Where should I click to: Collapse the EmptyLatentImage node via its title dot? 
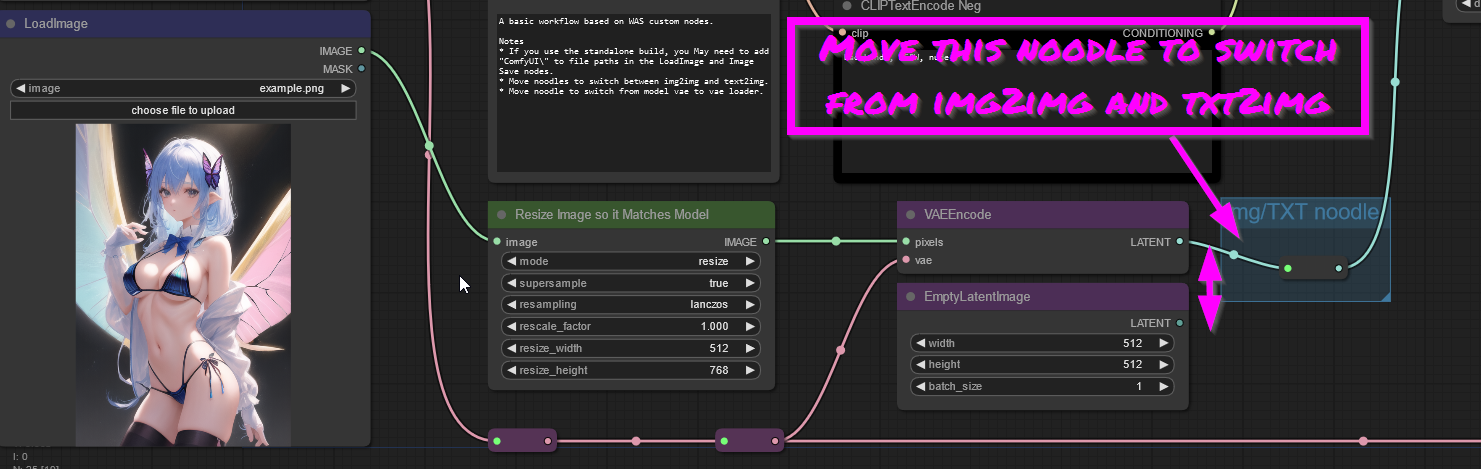pyautogui.click(x=911, y=296)
